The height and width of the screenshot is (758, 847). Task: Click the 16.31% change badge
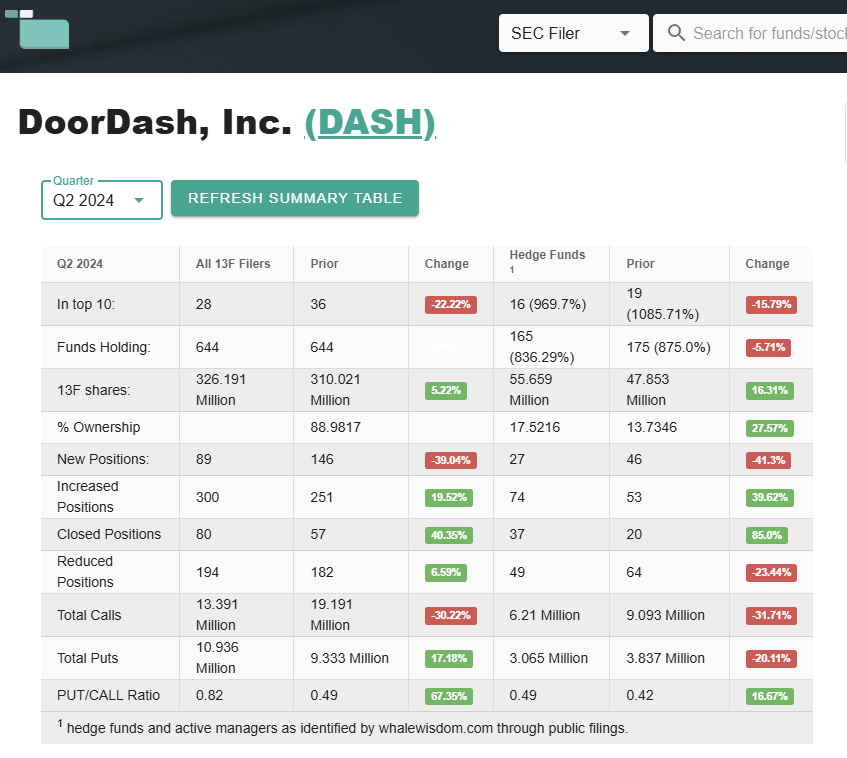click(x=770, y=390)
